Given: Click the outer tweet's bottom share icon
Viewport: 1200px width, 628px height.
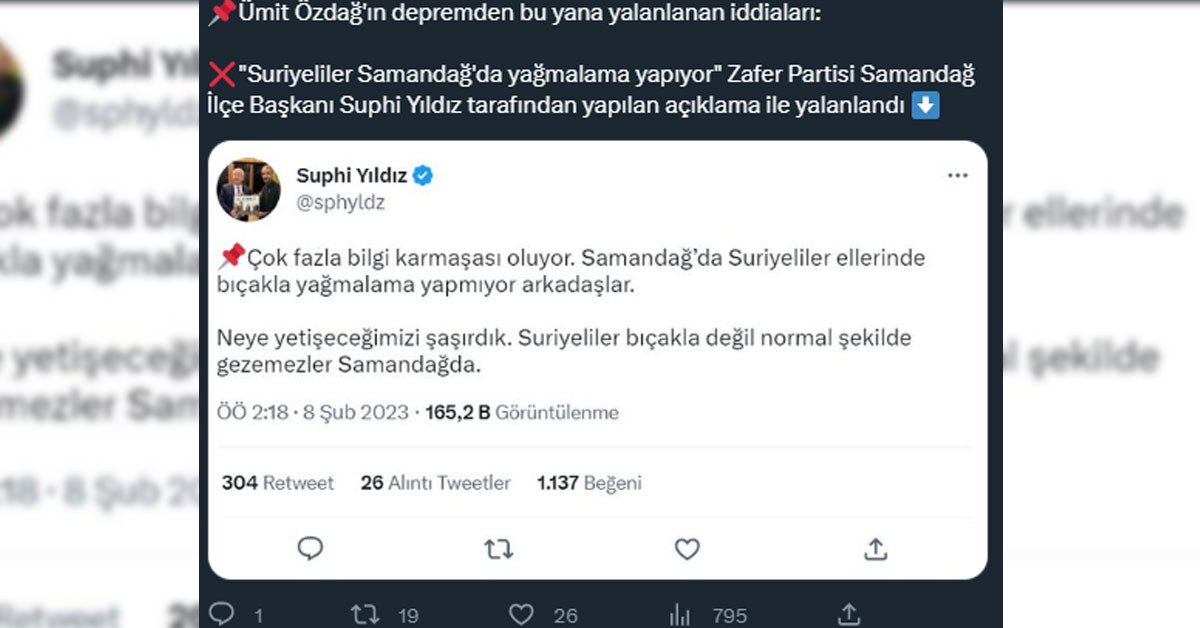Looking at the screenshot, I should tap(849, 613).
